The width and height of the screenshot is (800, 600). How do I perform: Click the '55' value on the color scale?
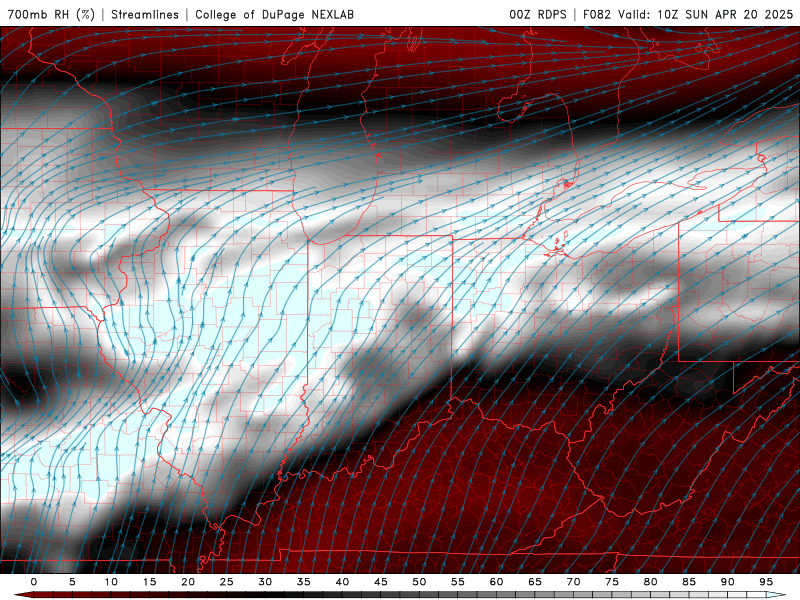pyautogui.click(x=458, y=582)
